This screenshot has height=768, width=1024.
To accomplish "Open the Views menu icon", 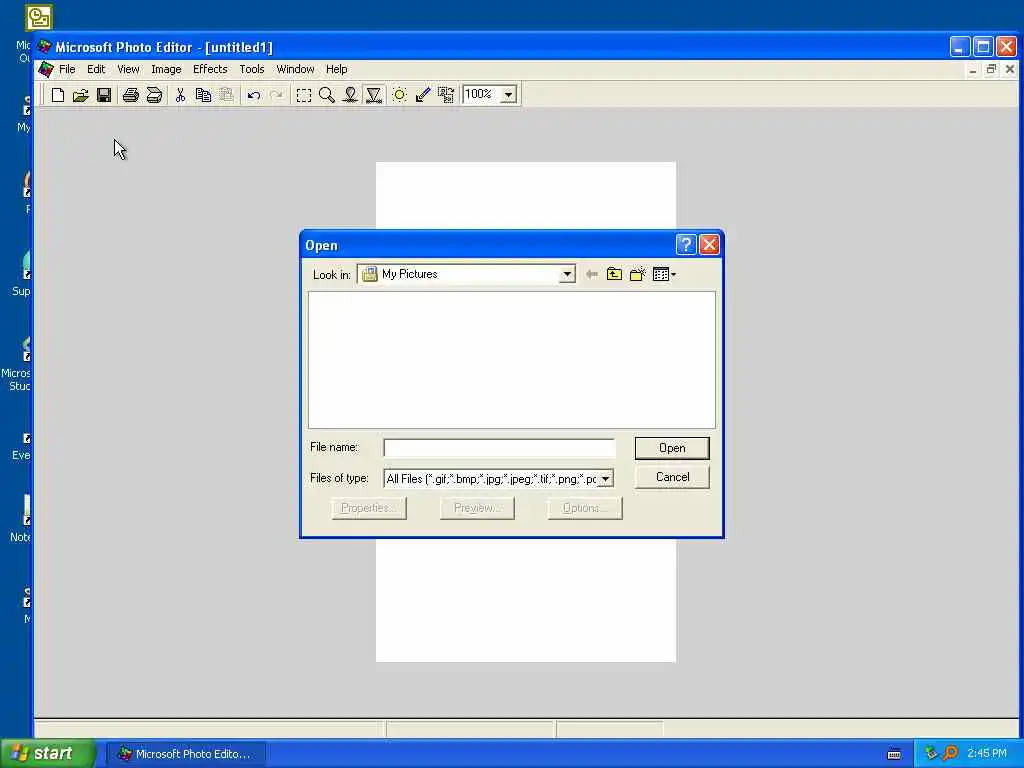I will pos(664,274).
